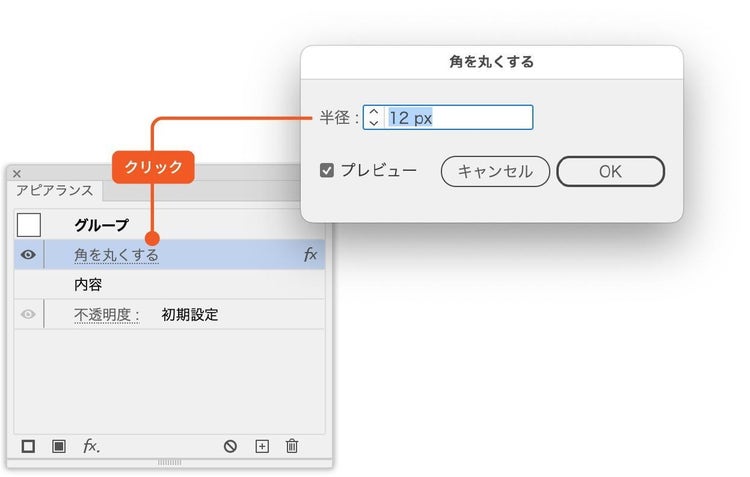Toggle visibility eye of 不透明度 row
The width and height of the screenshot is (750, 477).
click(x=28, y=314)
